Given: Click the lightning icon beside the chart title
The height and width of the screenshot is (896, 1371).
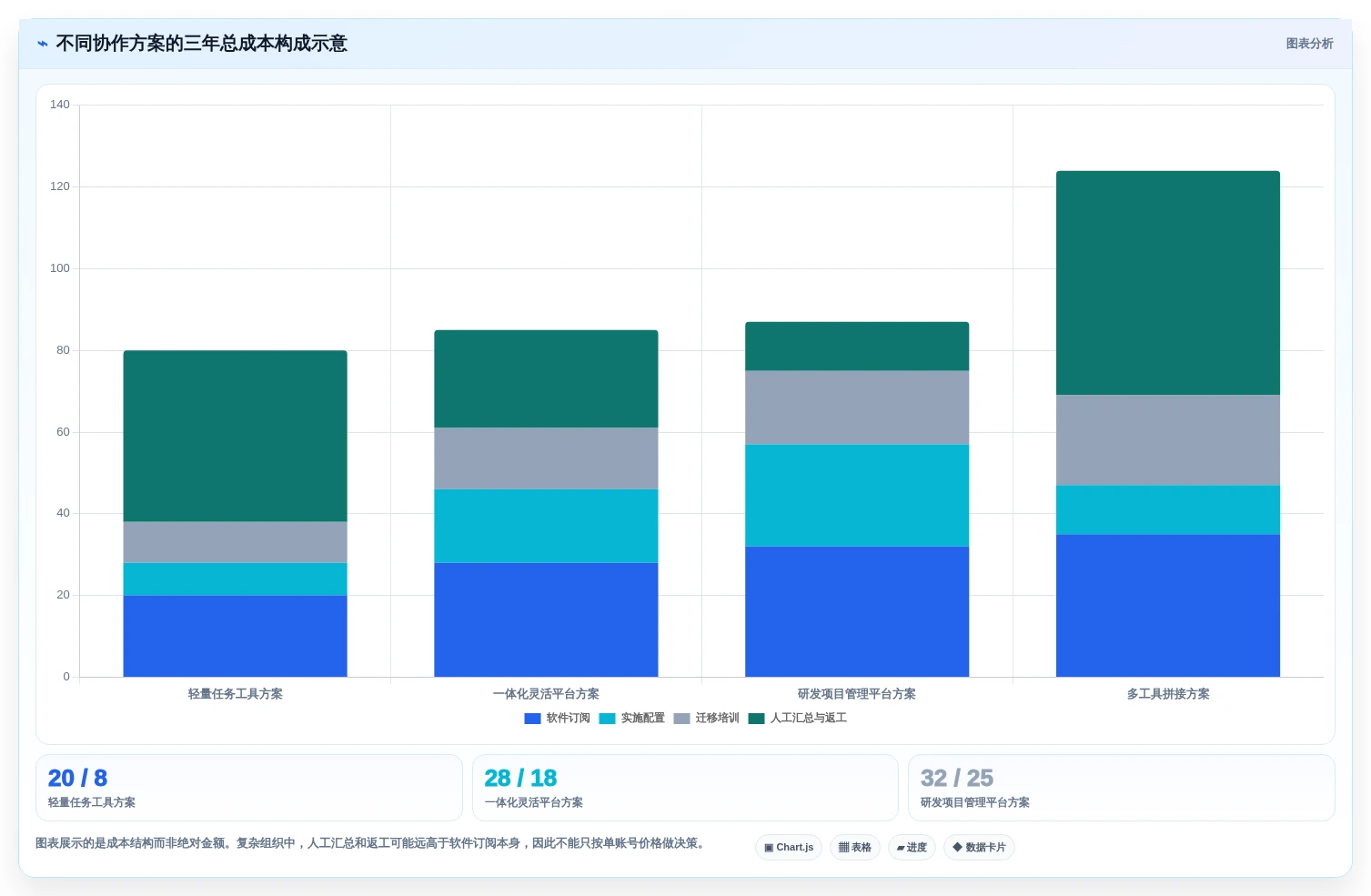Looking at the screenshot, I should pyautogui.click(x=43, y=44).
